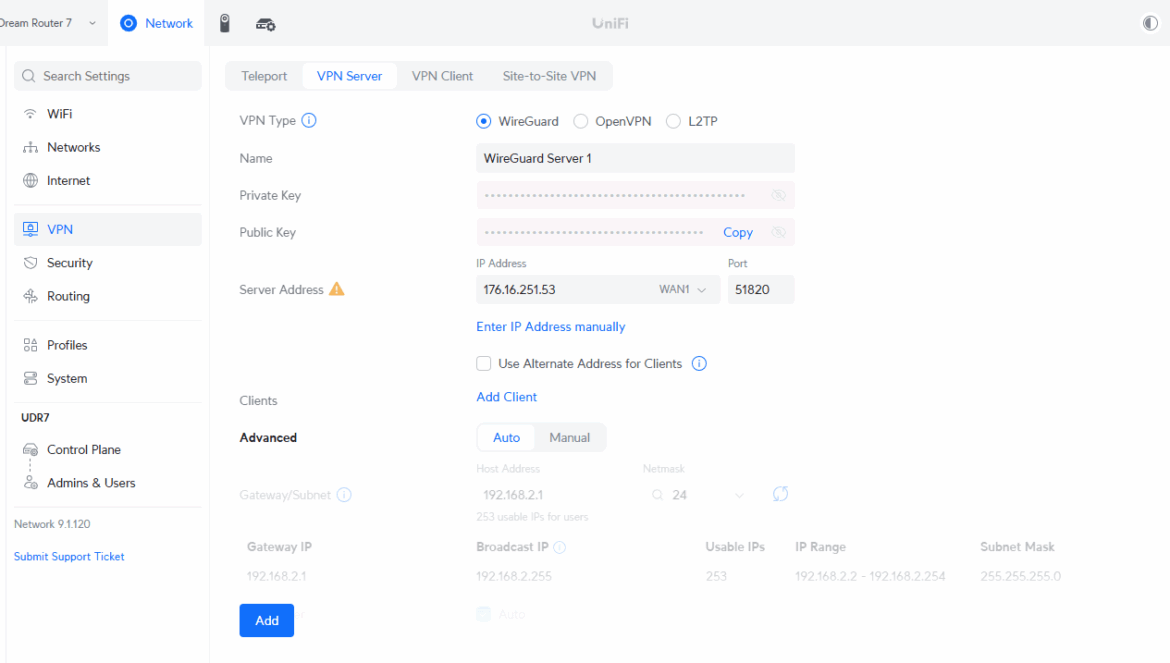Click the Add Client link
1170x663 pixels.
(x=507, y=397)
